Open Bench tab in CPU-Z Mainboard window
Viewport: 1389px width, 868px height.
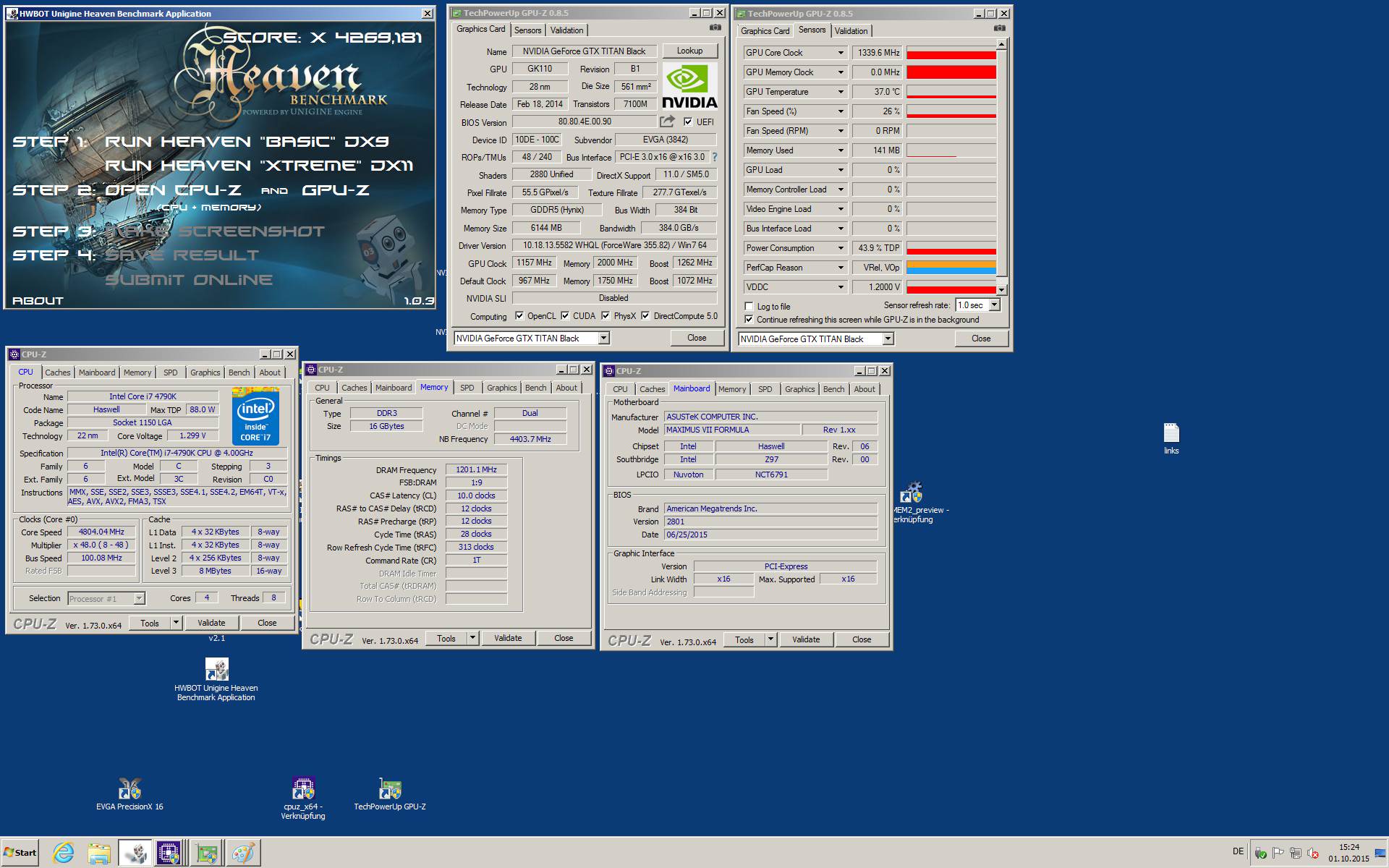[833, 389]
